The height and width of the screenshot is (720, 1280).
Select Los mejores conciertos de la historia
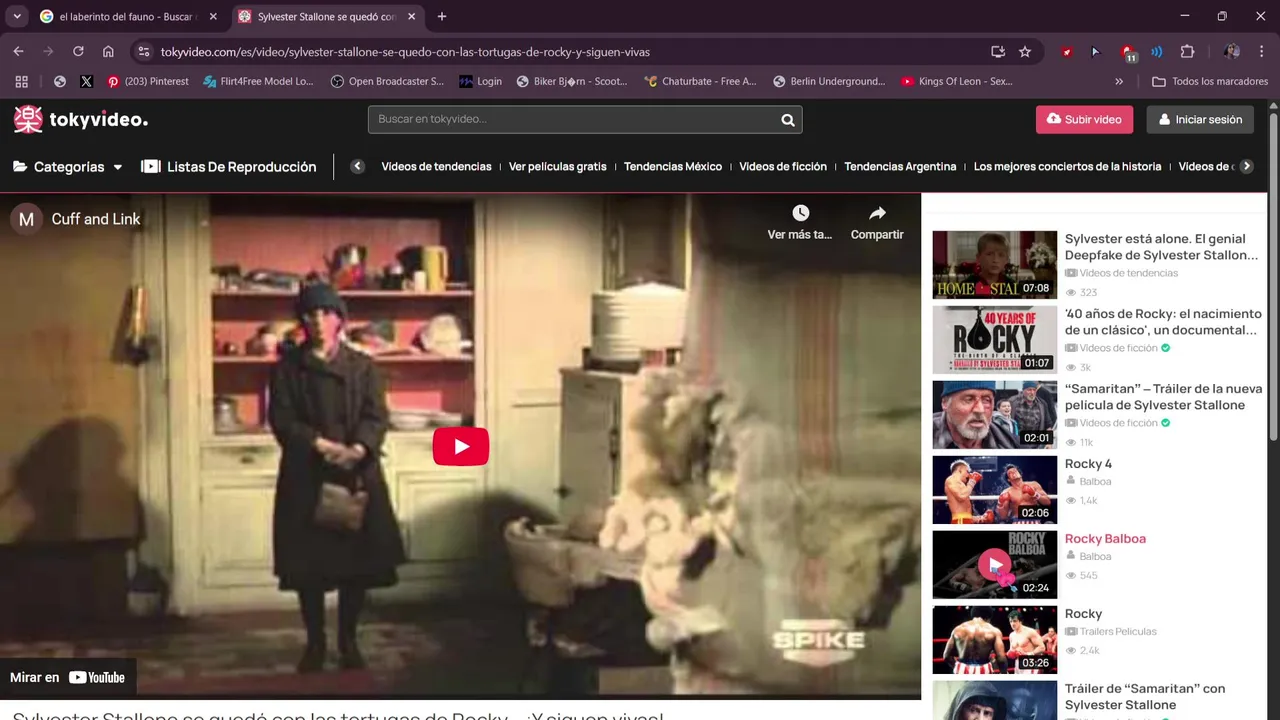pos(1067,167)
